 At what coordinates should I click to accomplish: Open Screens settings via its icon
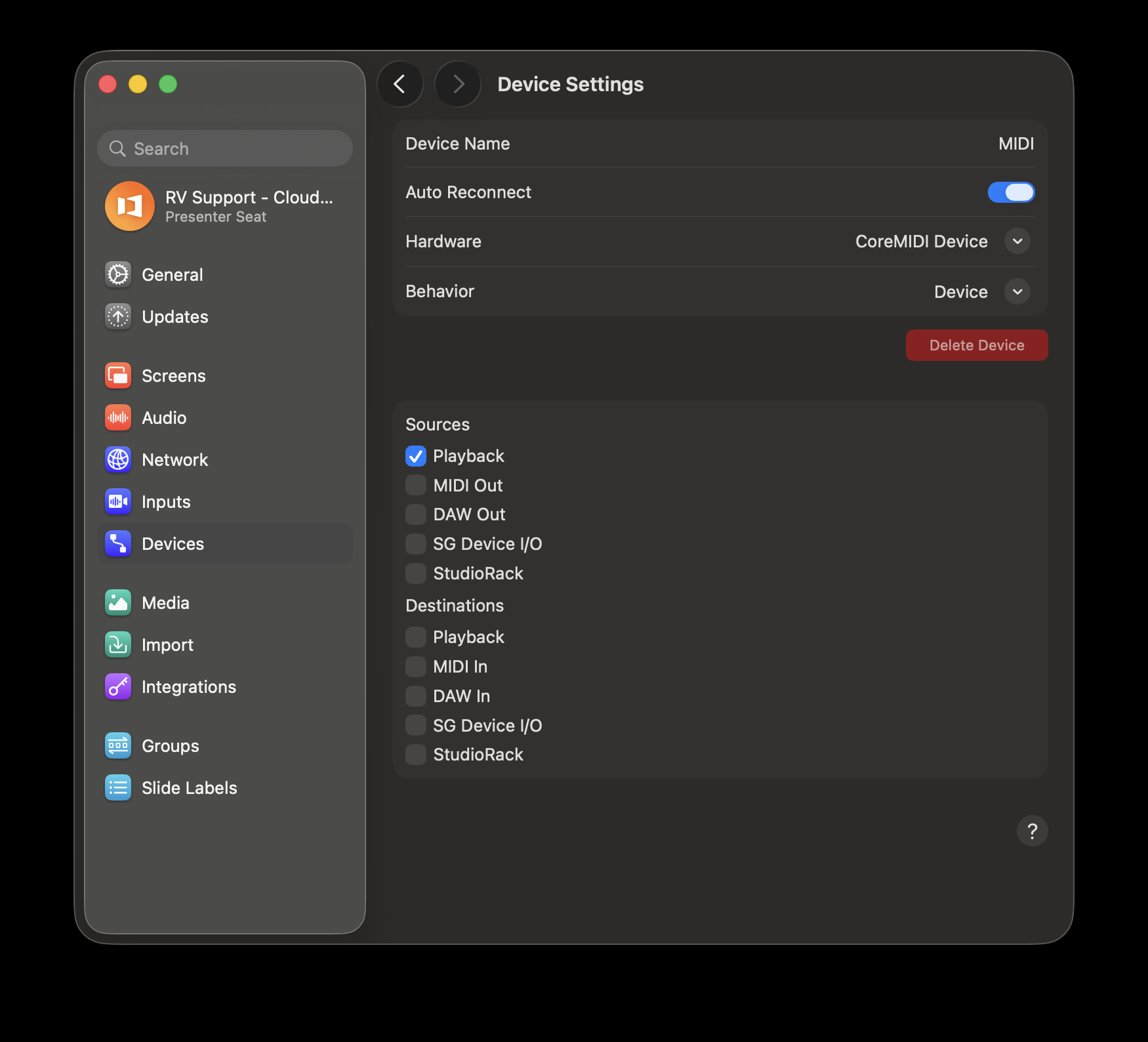coord(118,375)
